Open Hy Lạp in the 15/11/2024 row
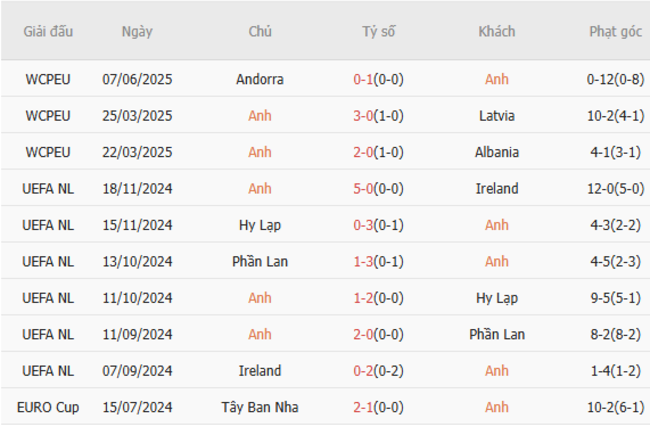This screenshot has width=650, height=435. (x=260, y=225)
